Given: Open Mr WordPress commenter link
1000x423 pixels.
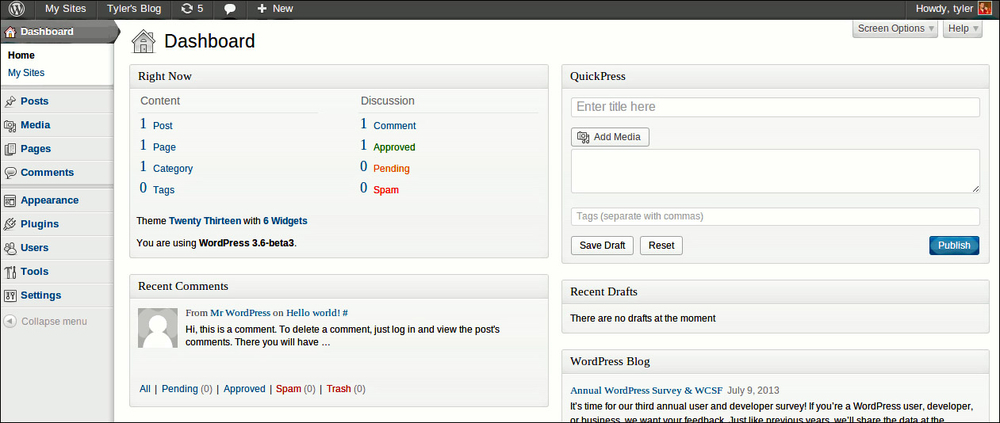Looking at the screenshot, I should 240,313.
